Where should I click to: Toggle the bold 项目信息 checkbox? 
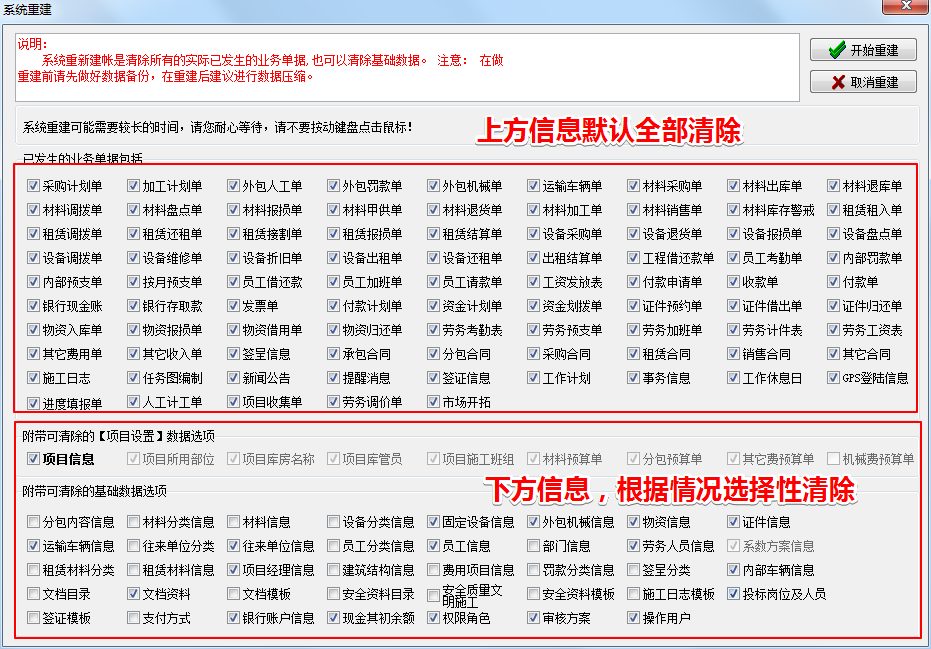pos(34,459)
